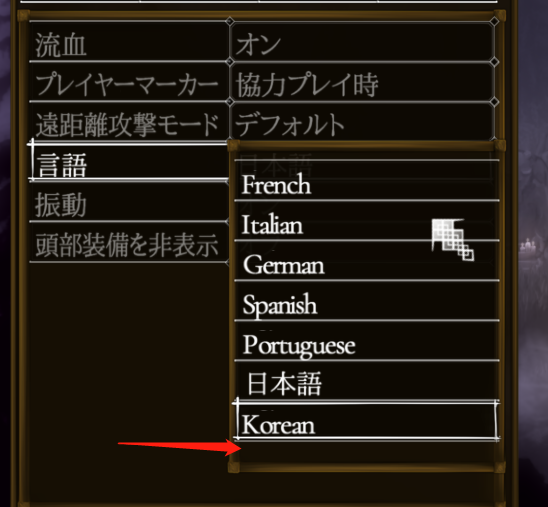Click the 流血 setting label
This screenshot has height=507, width=548.
point(129,42)
